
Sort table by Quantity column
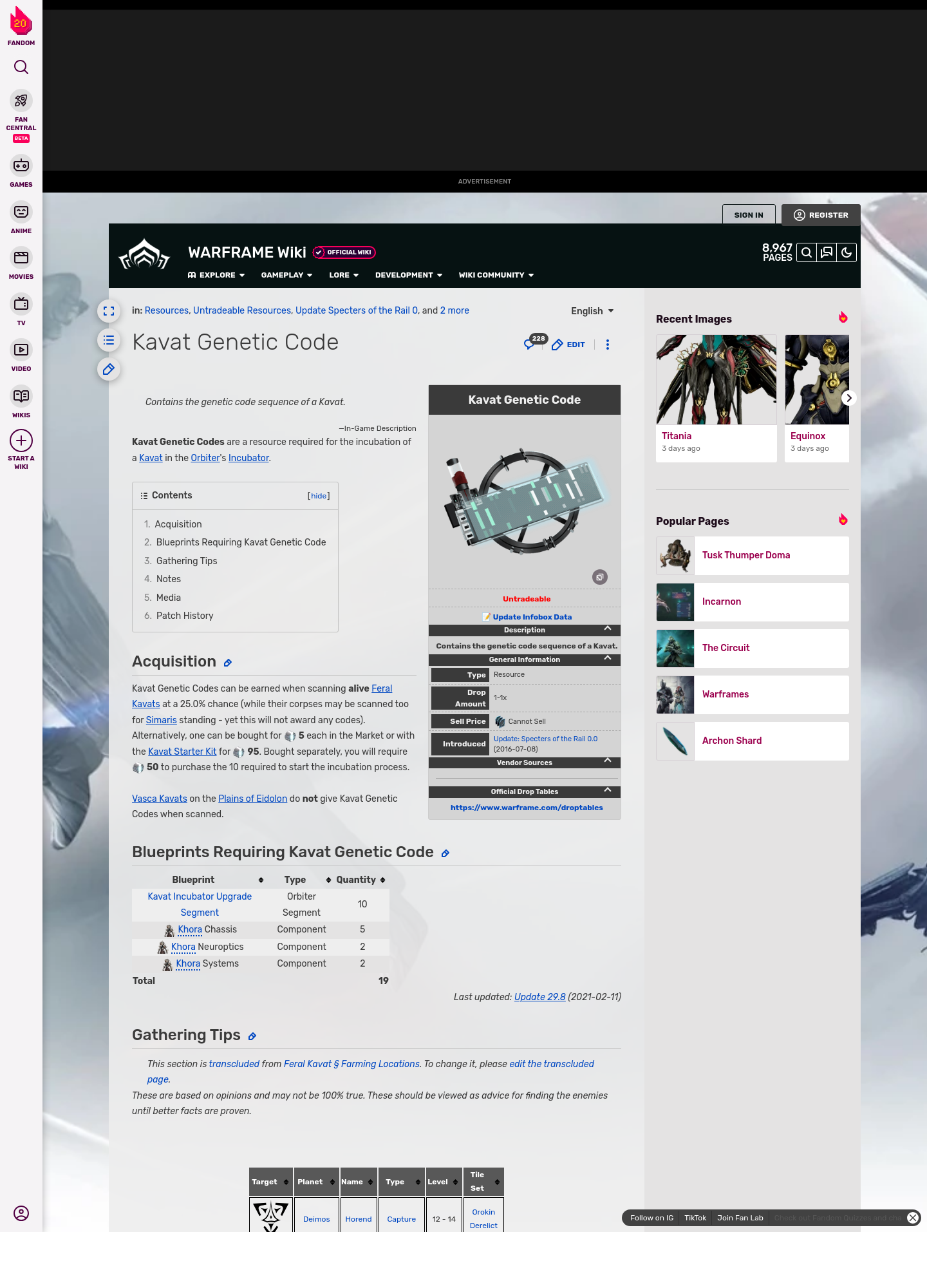tap(382, 880)
